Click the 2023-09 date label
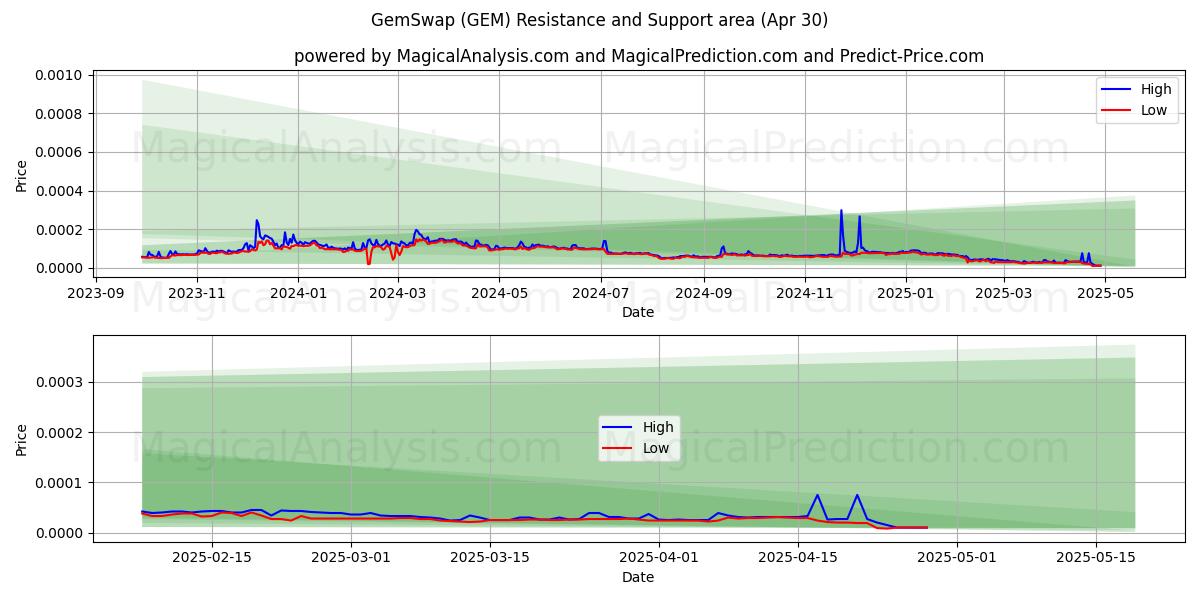Viewport: 1200px width, 600px height. click(96, 293)
